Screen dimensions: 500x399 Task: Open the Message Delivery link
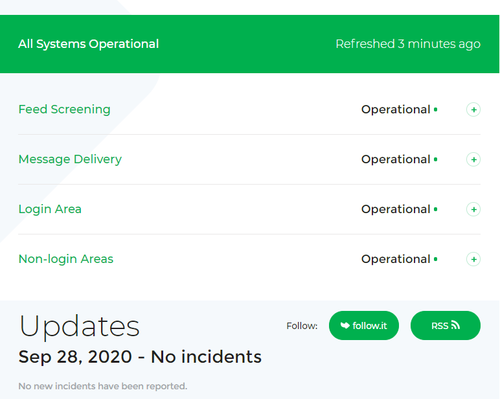(70, 159)
